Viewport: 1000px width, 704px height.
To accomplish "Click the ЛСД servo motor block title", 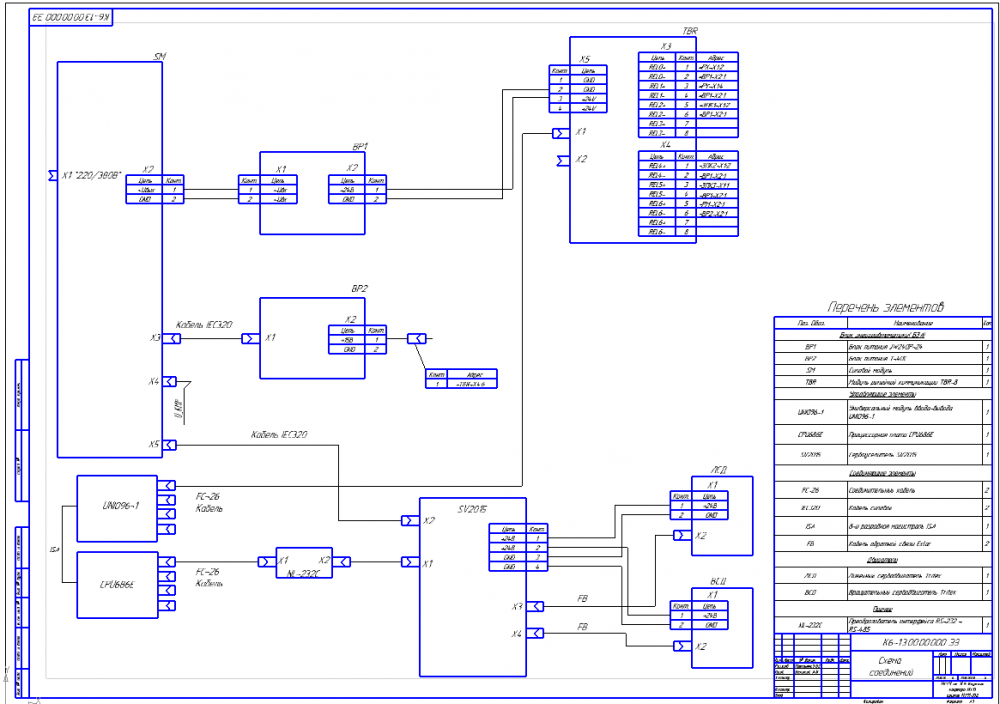I will point(718,470).
